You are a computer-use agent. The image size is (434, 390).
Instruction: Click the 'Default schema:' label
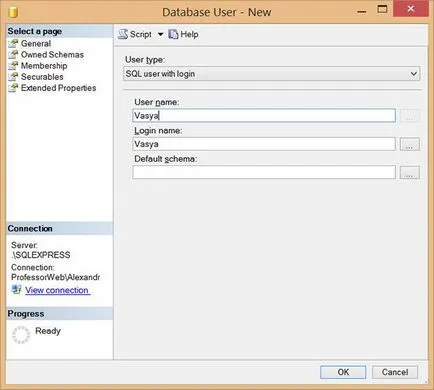click(x=166, y=159)
